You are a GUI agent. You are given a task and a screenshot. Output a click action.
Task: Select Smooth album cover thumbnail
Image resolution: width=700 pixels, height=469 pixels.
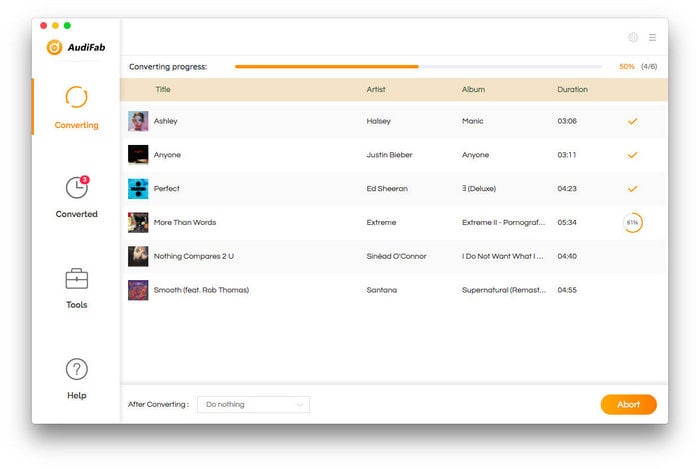click(138, 290)
